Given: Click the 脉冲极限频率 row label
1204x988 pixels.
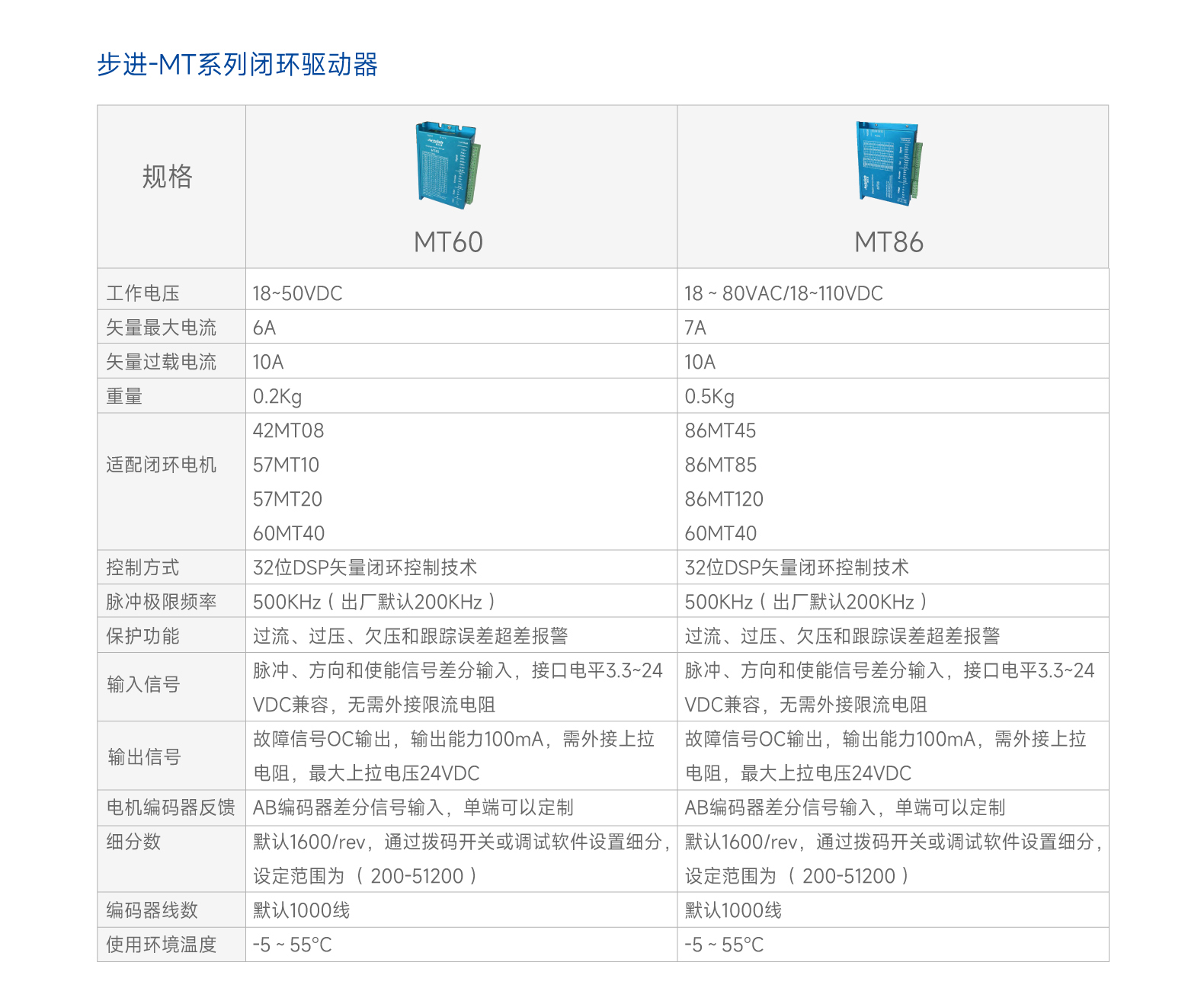Looking at the screenshot, I should click(161, 602).
